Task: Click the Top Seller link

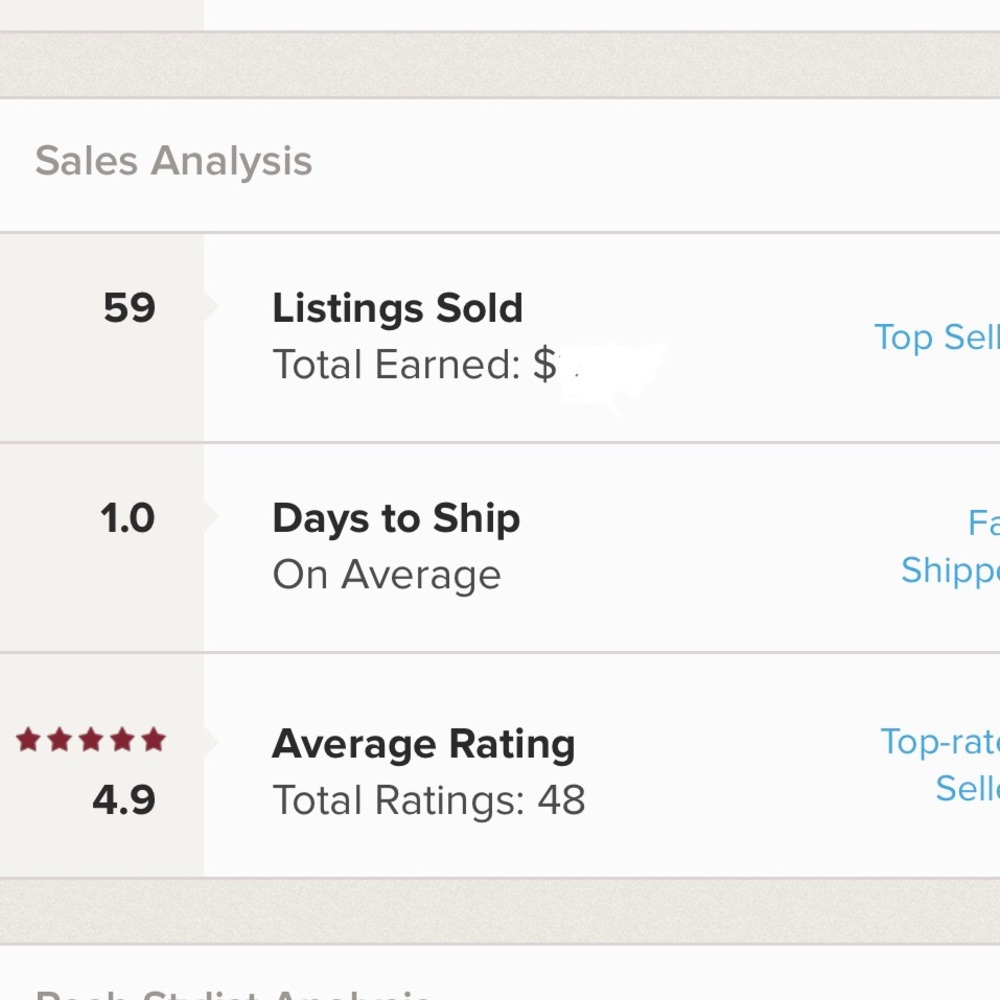Action: click(936, 338)
